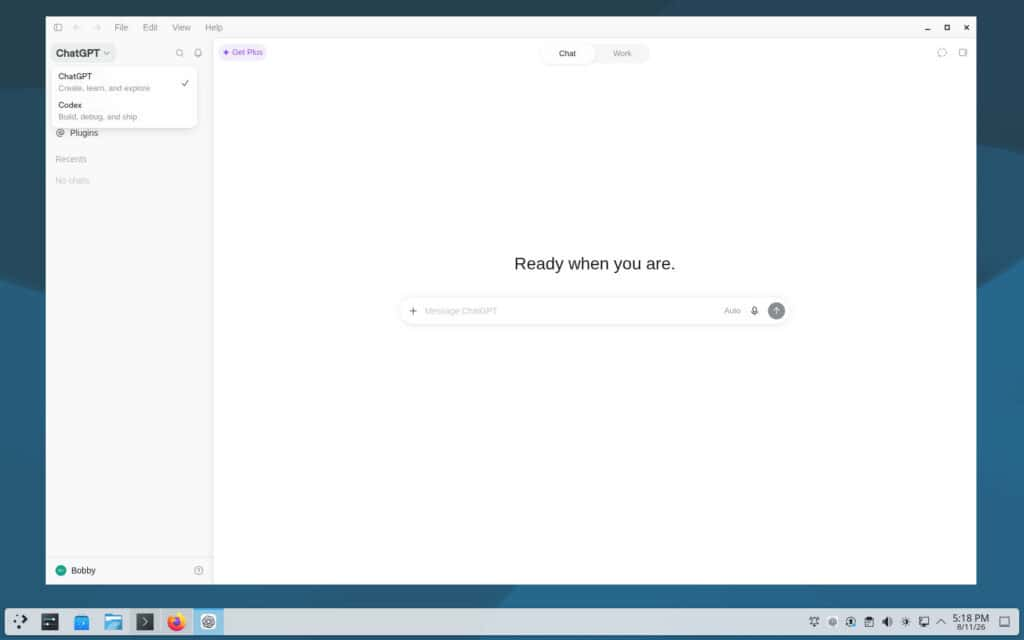Go back using title bar arrow
Screen dimensions: 1024x640
(x=77, y=27)
